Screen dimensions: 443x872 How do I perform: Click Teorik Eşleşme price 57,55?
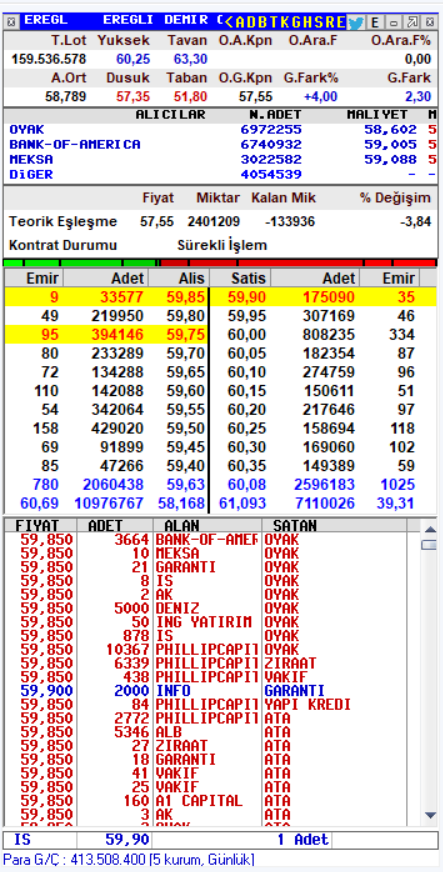[157, 222]
